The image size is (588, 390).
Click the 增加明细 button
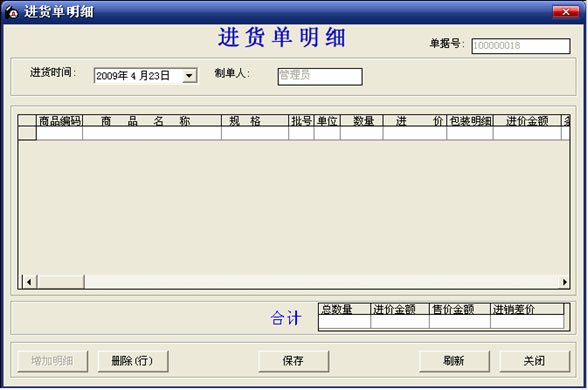(52, 361)
